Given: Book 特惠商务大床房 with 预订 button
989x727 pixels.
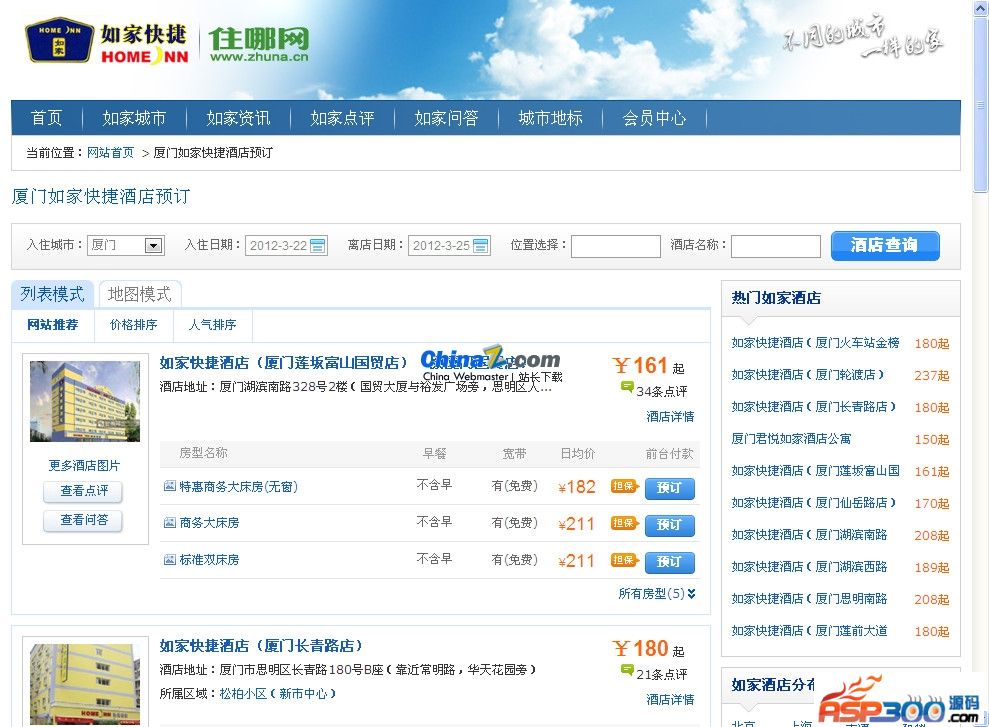Looking at the screenshot, I should pyautogui.click(x=670, y=488).
